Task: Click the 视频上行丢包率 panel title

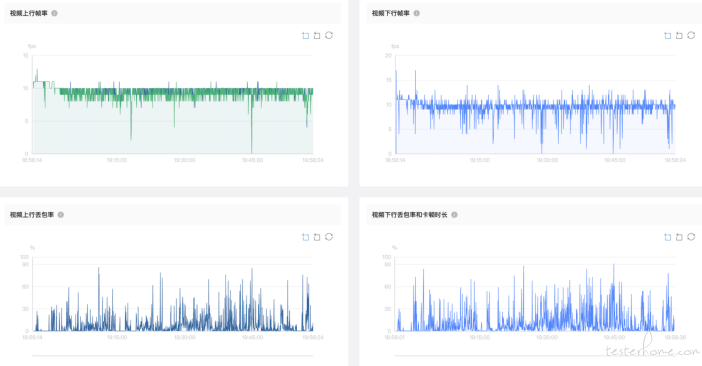Action: tap(32, 215)
